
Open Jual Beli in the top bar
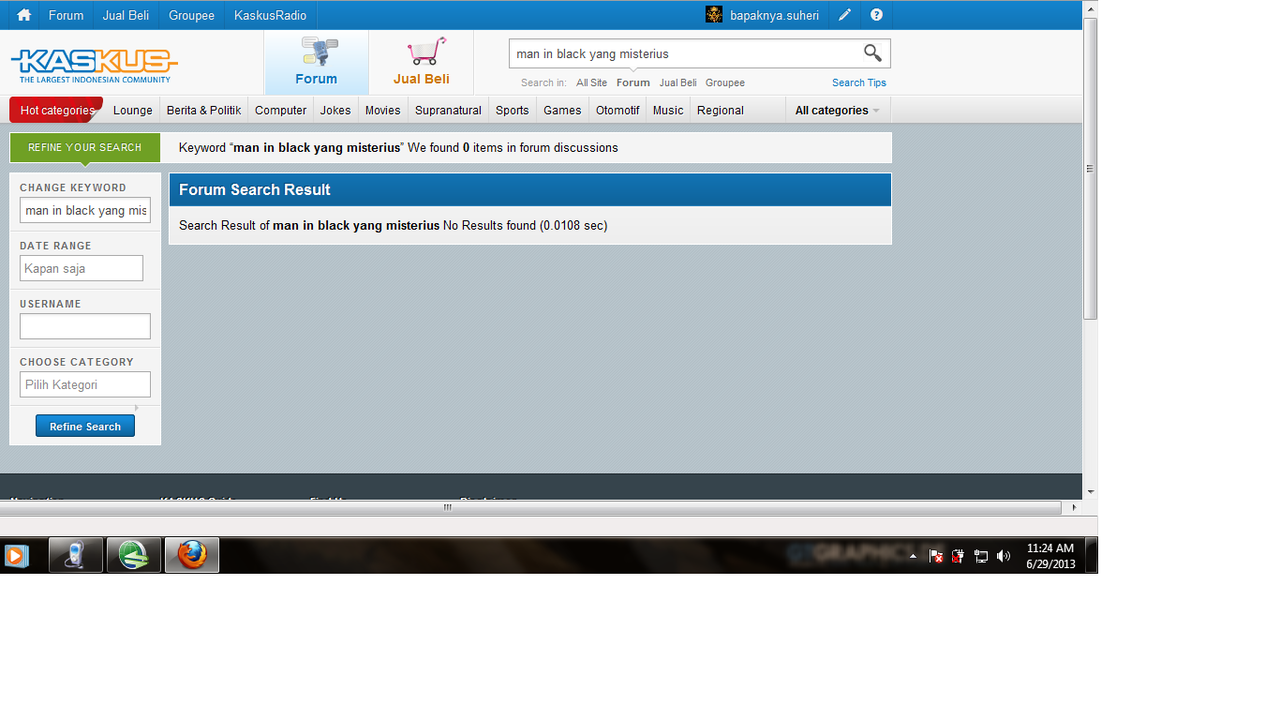(x=126, y=15)
